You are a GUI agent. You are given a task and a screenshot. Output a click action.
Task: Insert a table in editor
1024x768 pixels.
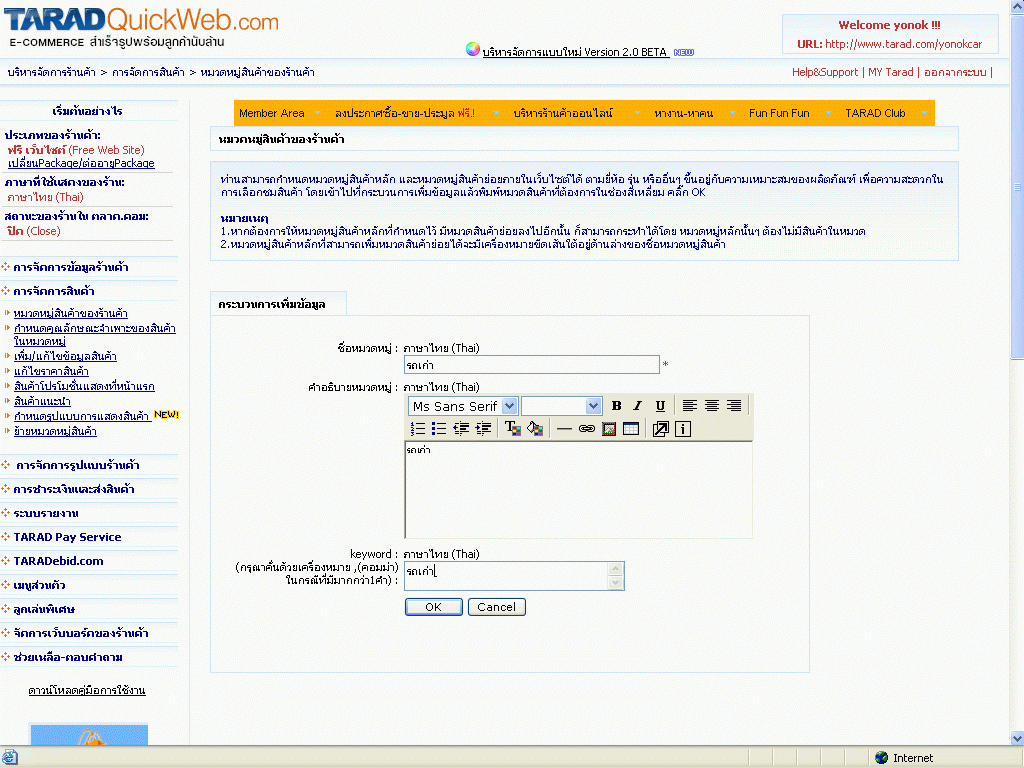[x=630, y=429]
